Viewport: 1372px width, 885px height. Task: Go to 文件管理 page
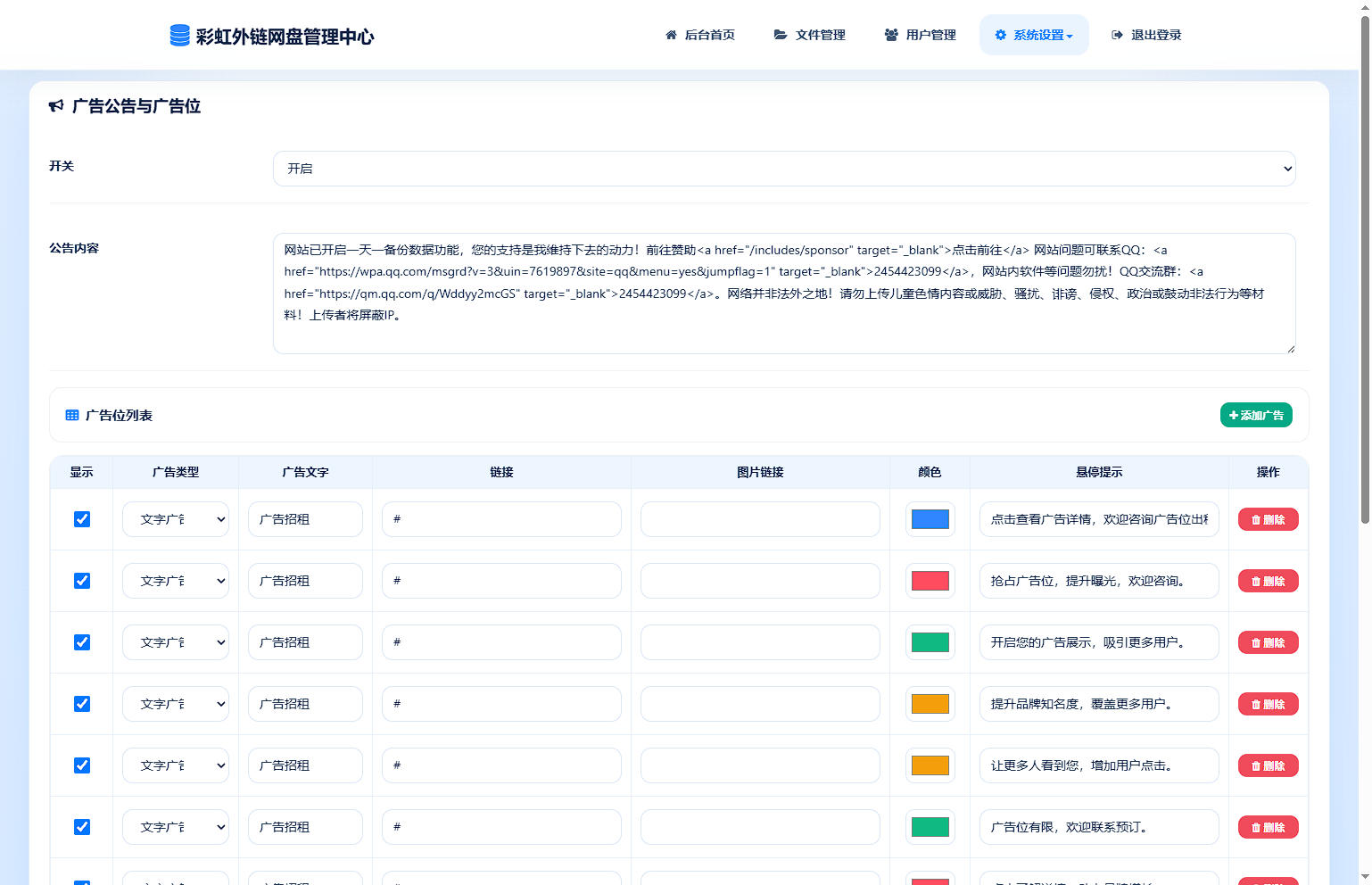810,35
